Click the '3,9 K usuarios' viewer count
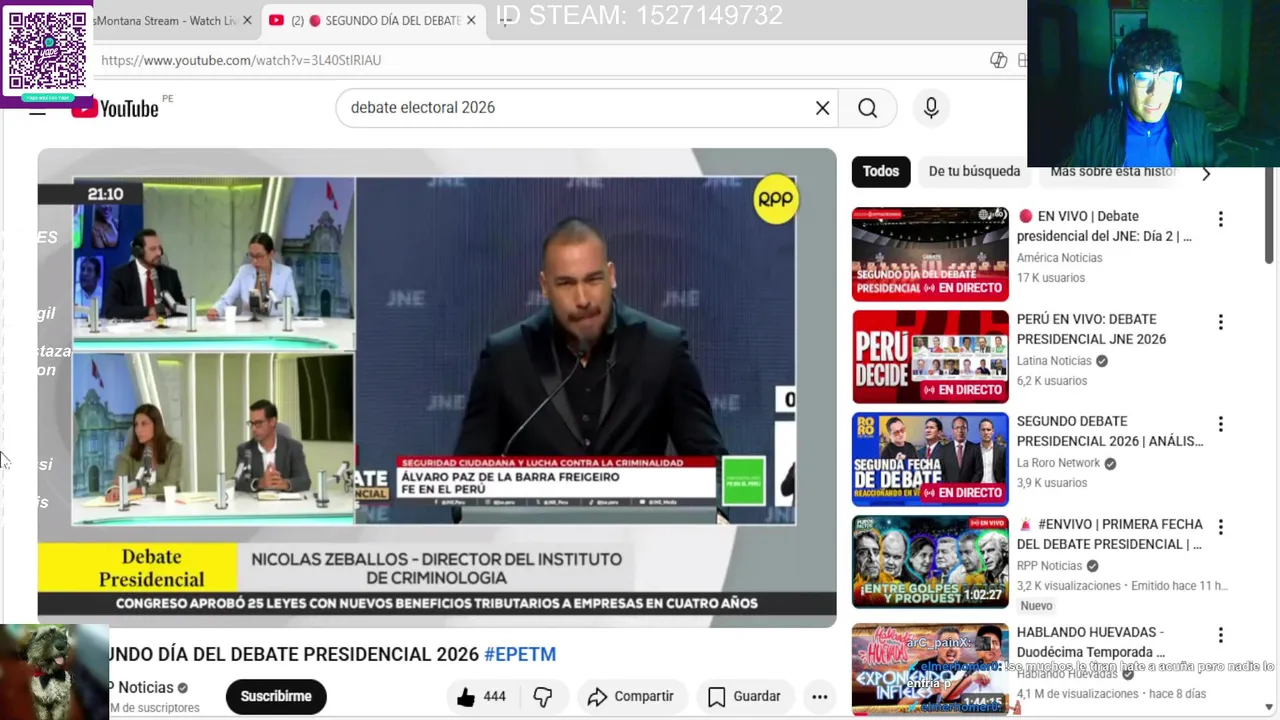1280x720 pixels. coord(1052,483)
